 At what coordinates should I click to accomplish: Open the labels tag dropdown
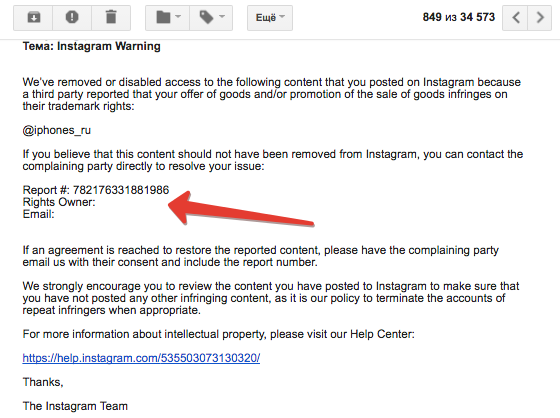click(211, 18)
